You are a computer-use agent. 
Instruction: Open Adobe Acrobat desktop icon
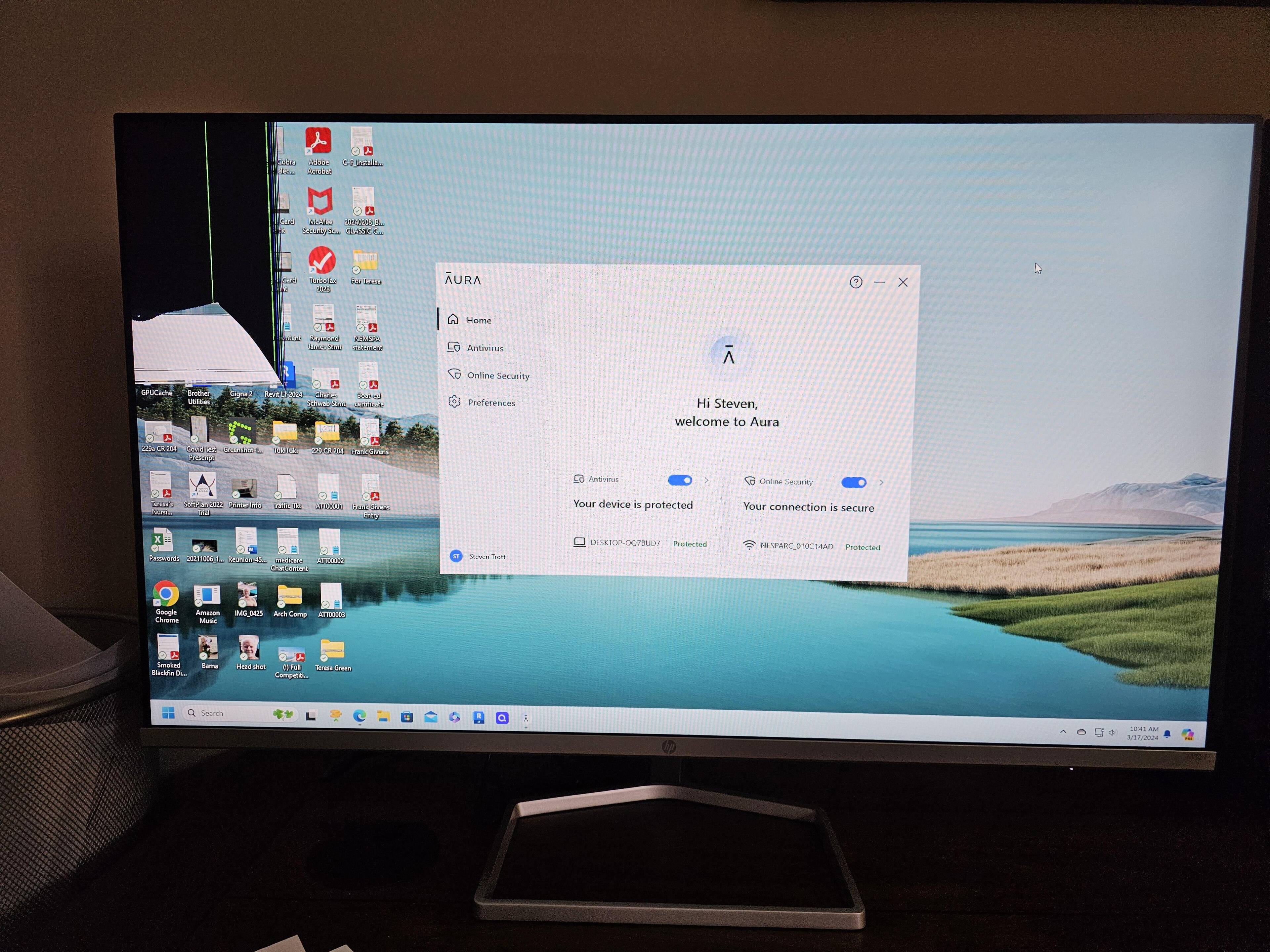(318, 142)
